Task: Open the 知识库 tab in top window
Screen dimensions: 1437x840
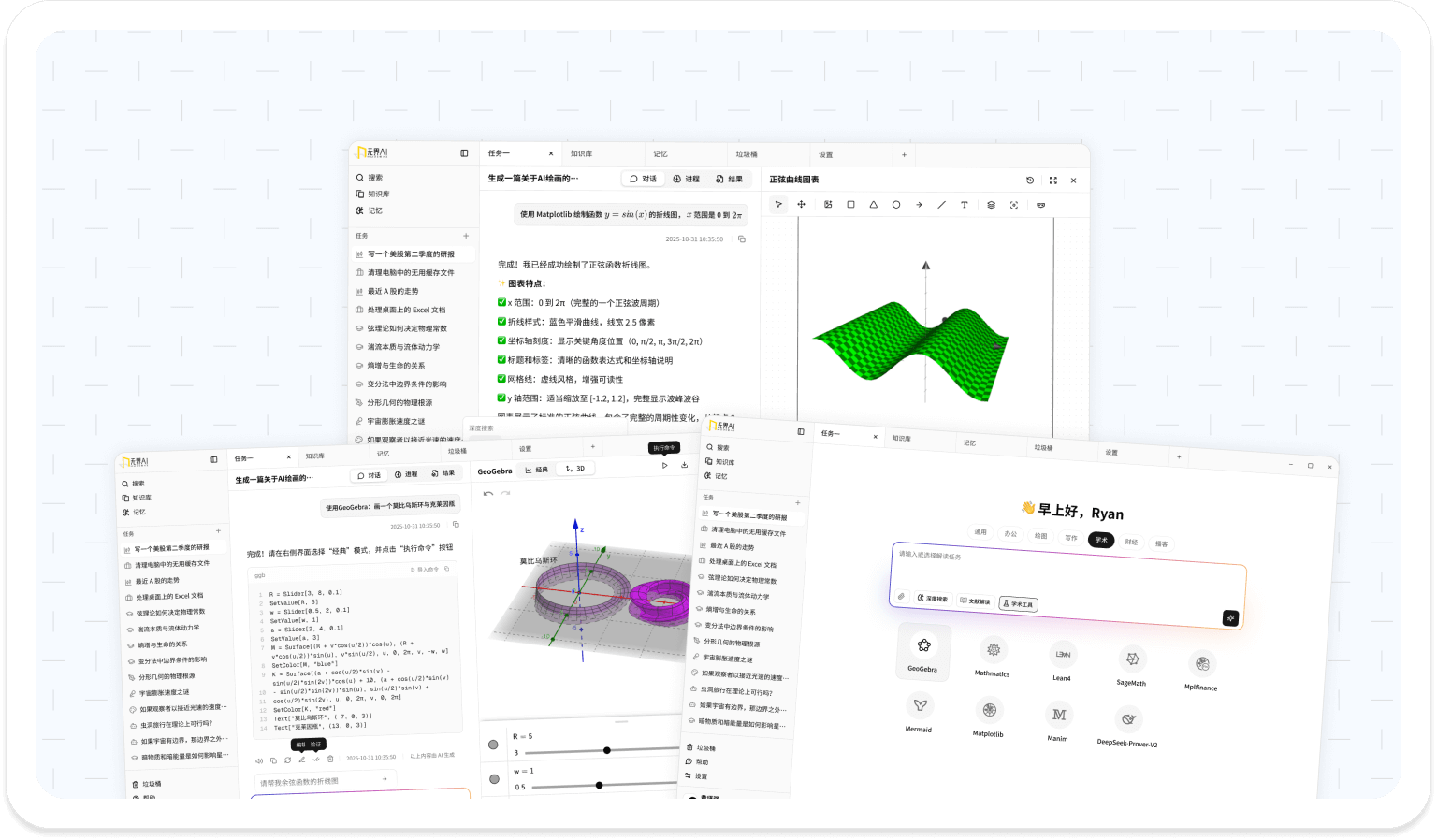Action: click(x=582, y=153)
